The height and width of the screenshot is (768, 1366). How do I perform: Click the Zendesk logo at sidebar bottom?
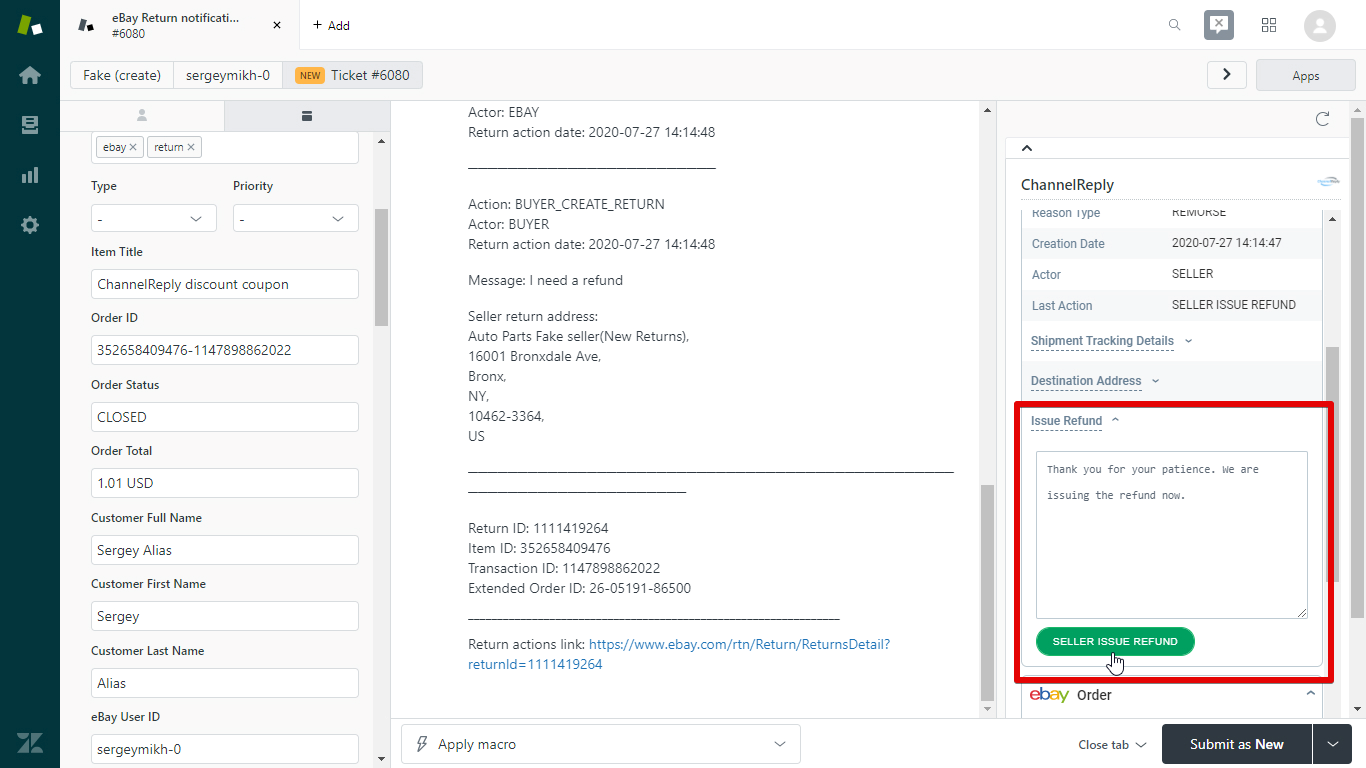coord(30,742)
